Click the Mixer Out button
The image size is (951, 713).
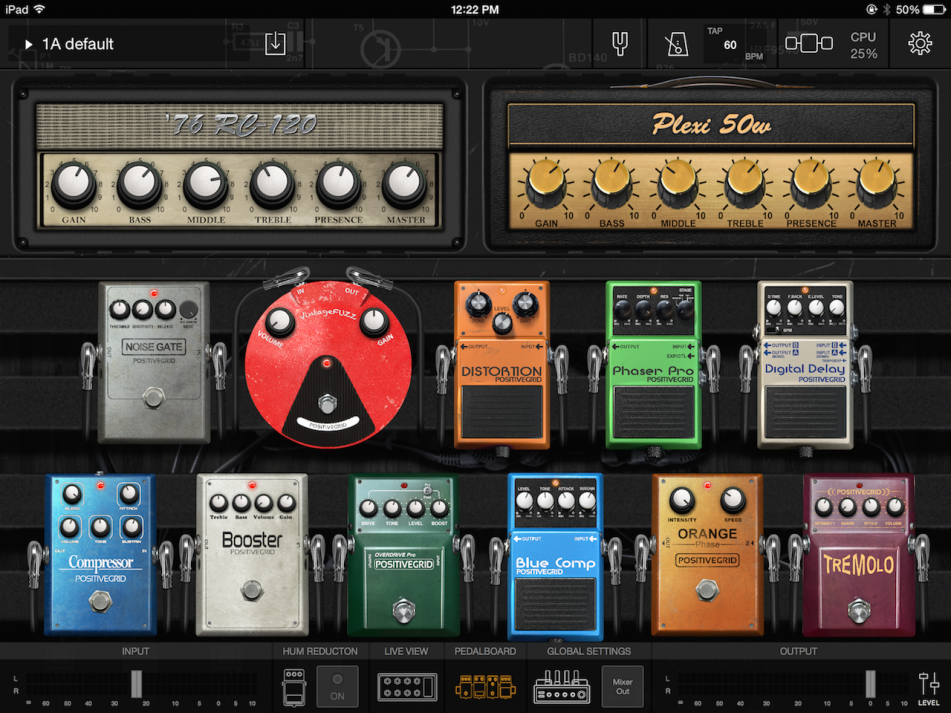[x=622, y=686]
